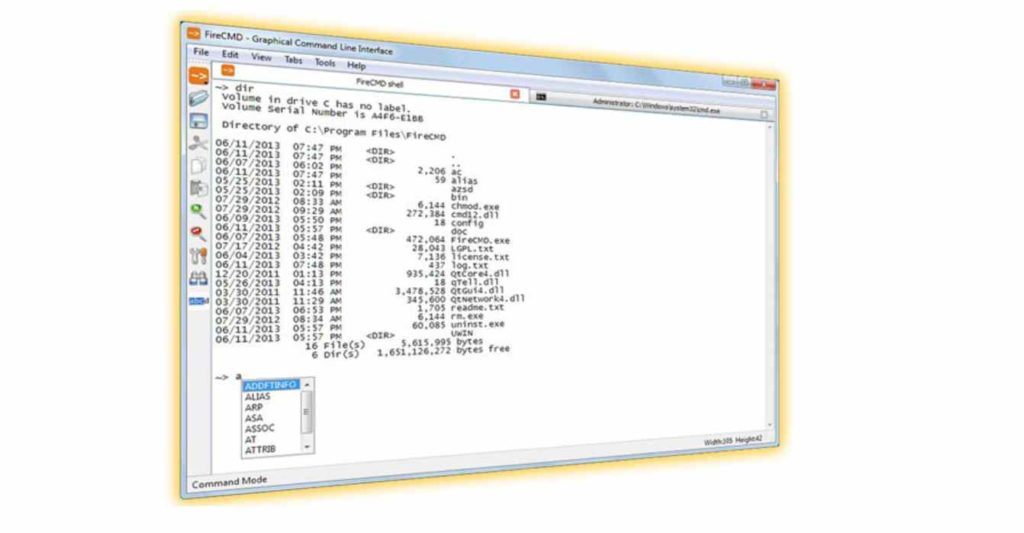Click the red magnifier zoom icon
Image resolution: width=1024 pixels, height=533 pixels.
click(x=198, y=233)
